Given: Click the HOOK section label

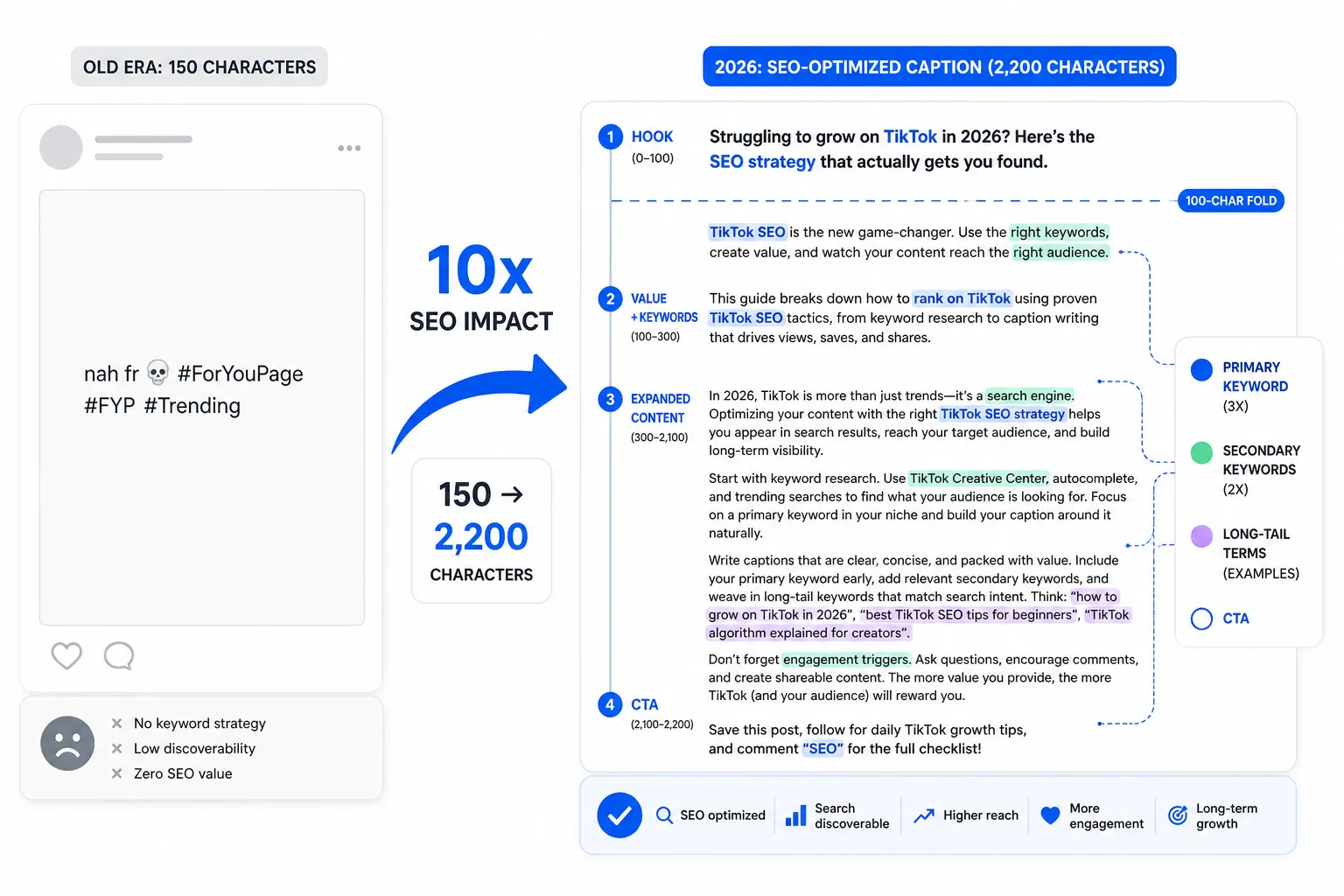Looking at the screenshot, I should click(x=652, y=136).
